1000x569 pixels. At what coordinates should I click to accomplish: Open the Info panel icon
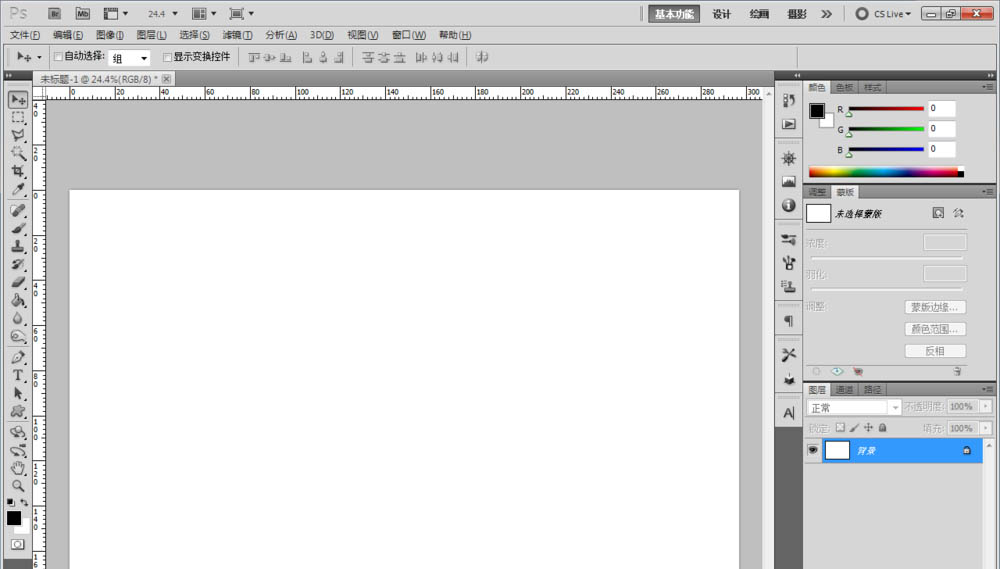point(789,205)
